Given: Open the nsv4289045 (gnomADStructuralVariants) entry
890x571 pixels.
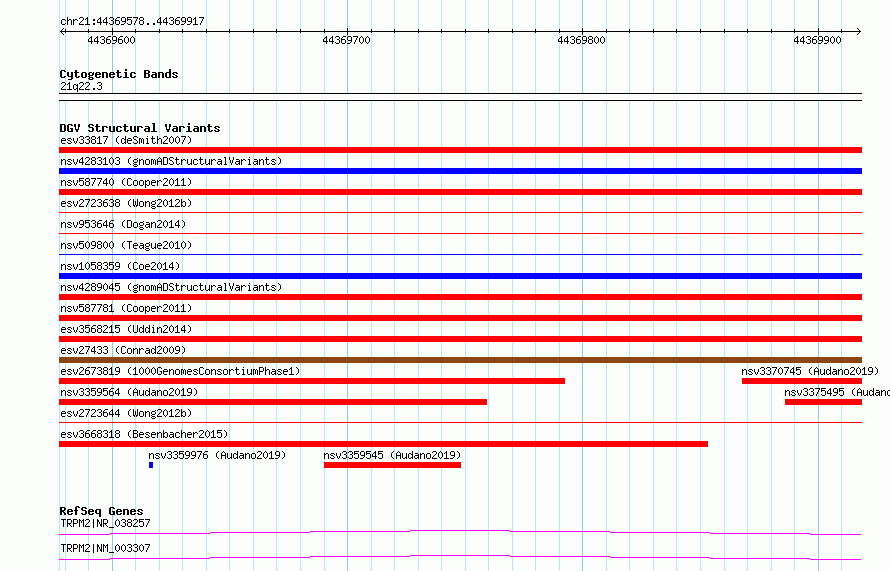Looking at the screenshot, I should tap(171, 287).
